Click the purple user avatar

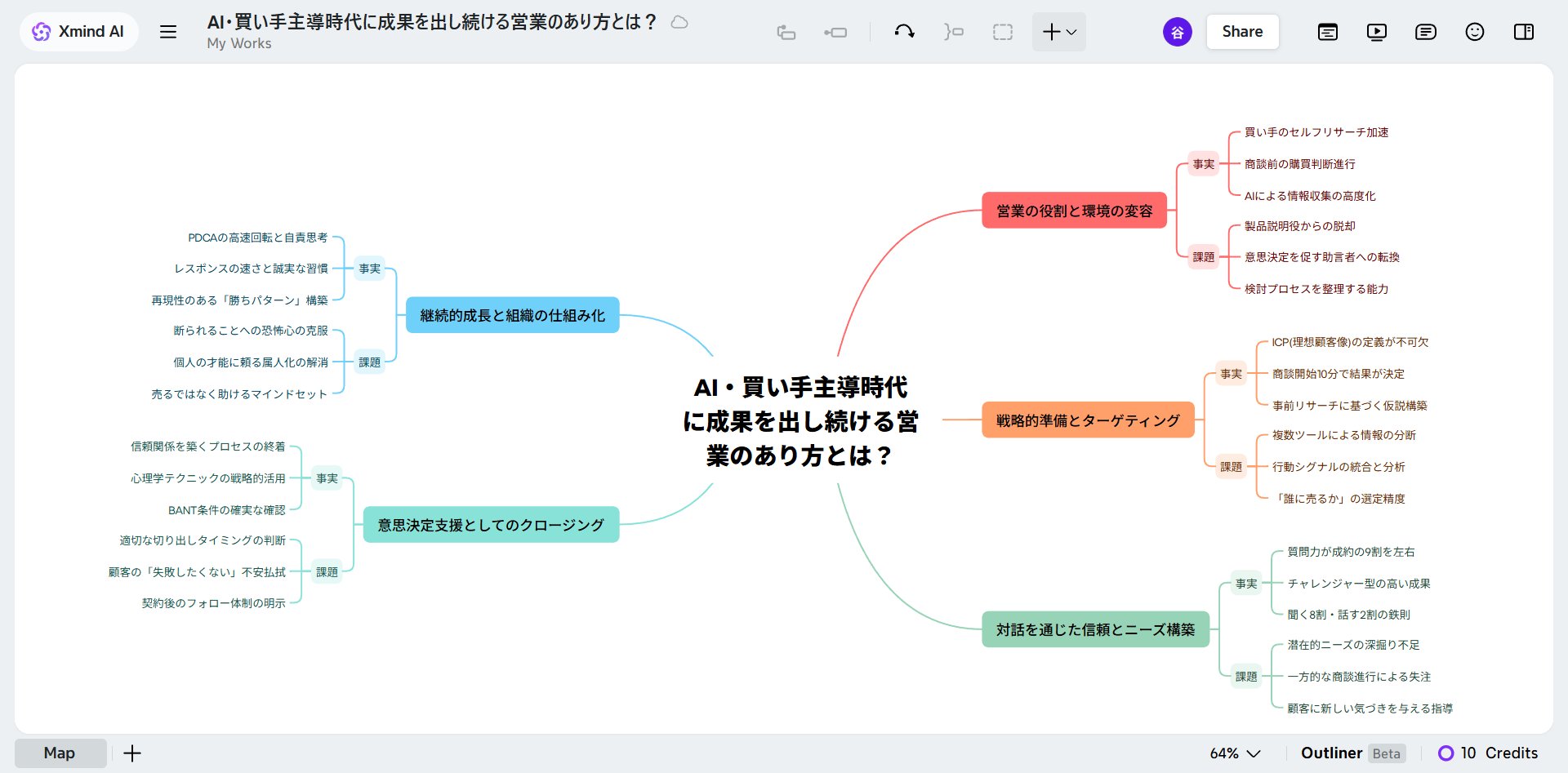tap(1177, 32)
